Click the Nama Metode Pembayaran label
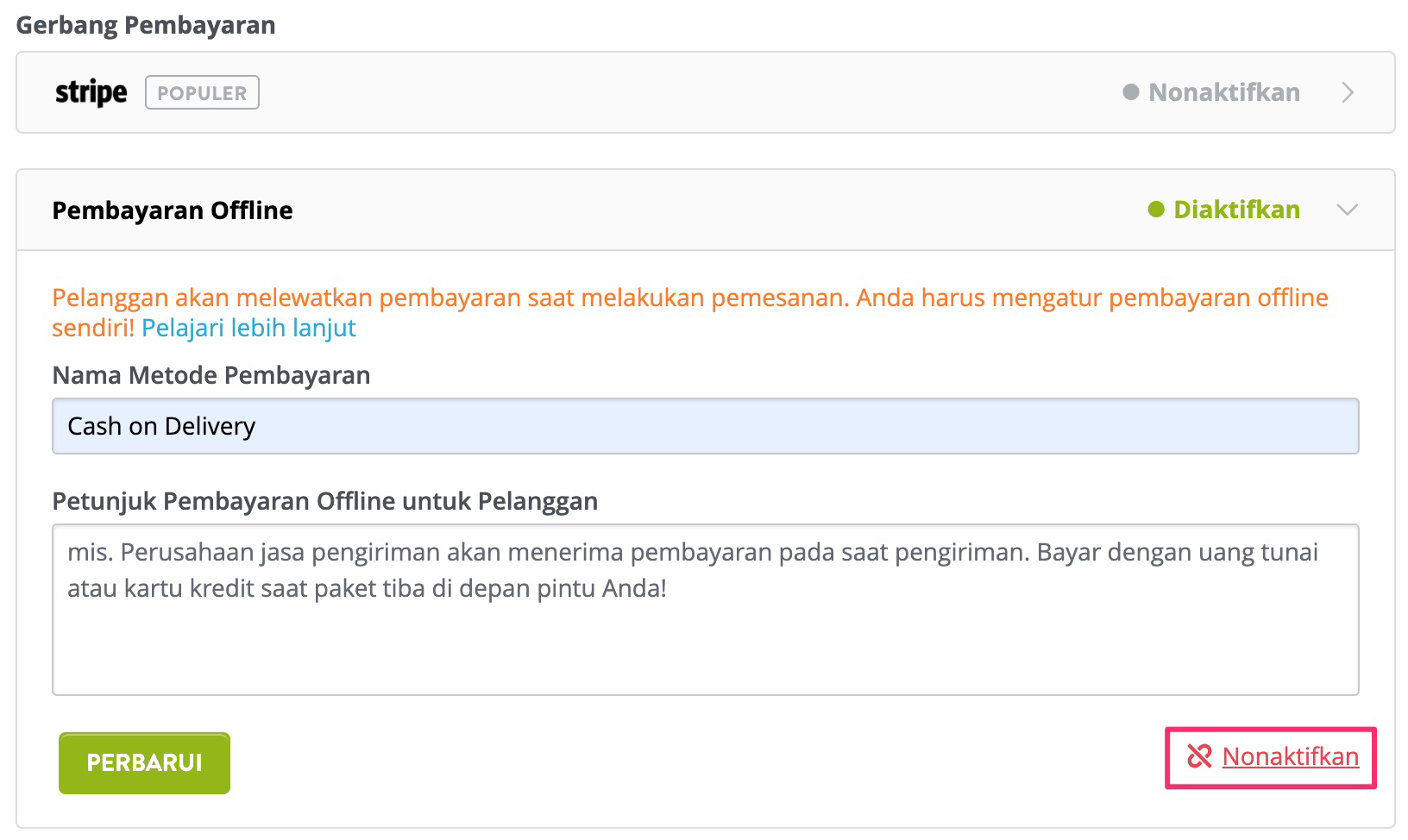The height and width of the screenshot is (840, 1408). pos(211,375)
